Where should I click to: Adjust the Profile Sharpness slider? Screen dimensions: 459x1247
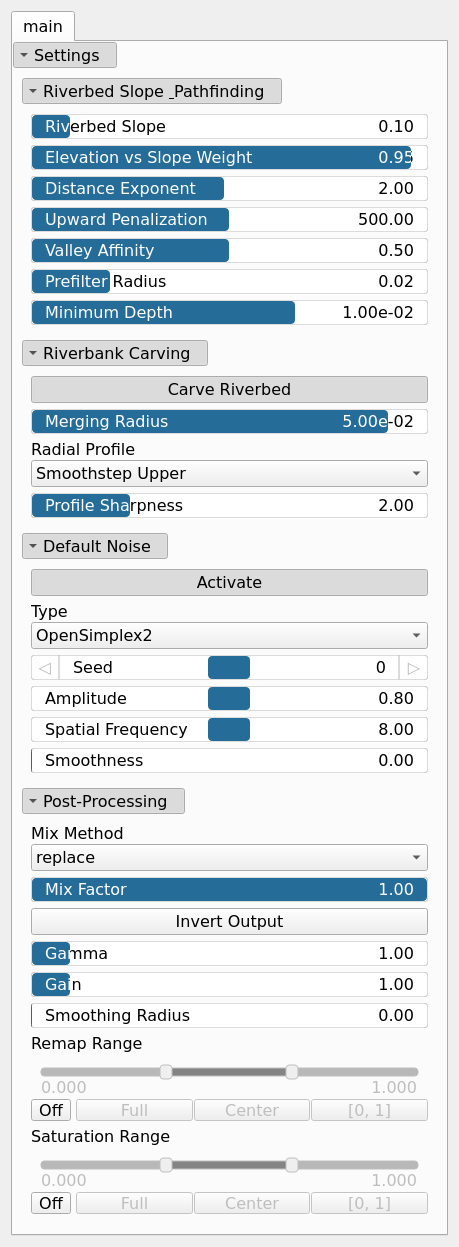[229, 505]
